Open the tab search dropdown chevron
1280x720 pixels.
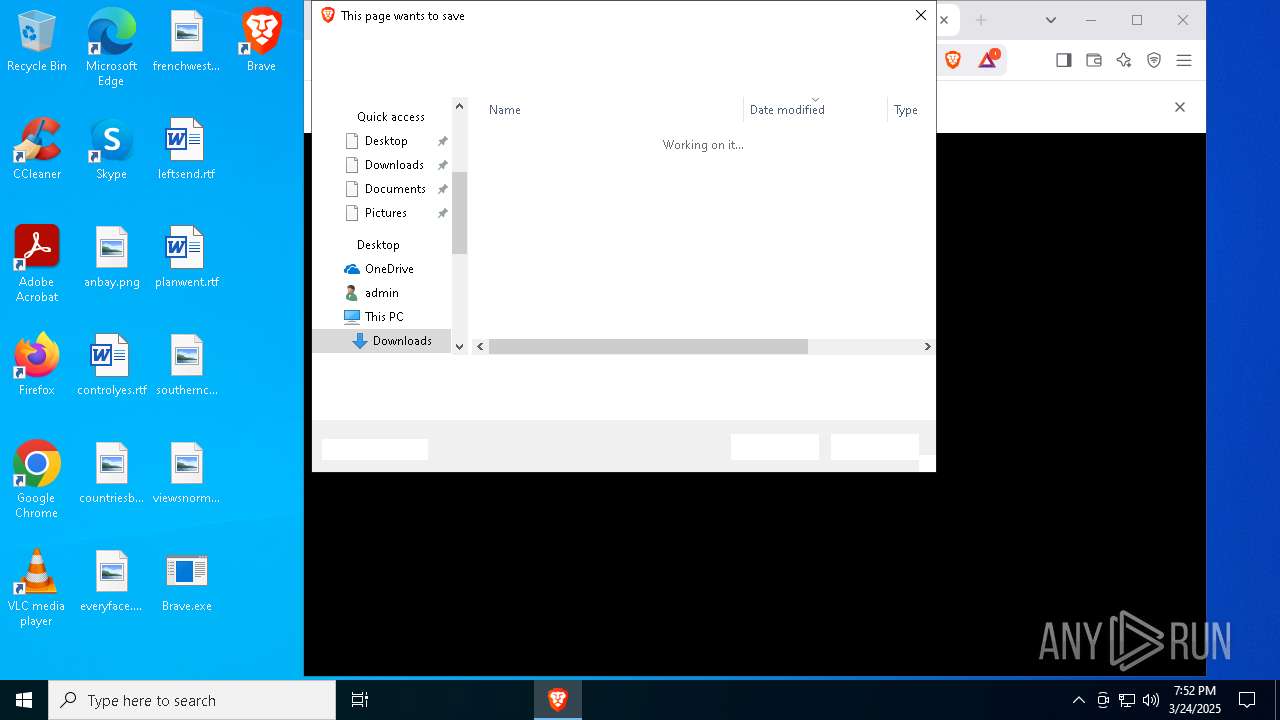(1051, 20)
